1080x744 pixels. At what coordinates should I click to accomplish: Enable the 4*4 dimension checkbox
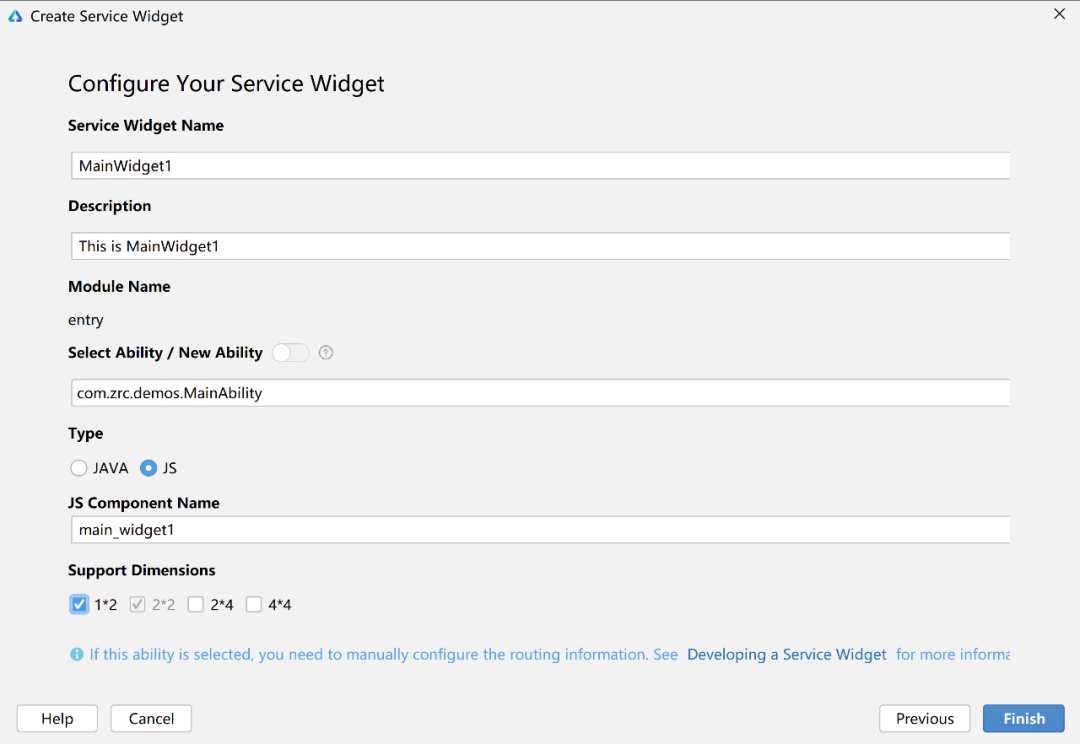pos(254,604)
